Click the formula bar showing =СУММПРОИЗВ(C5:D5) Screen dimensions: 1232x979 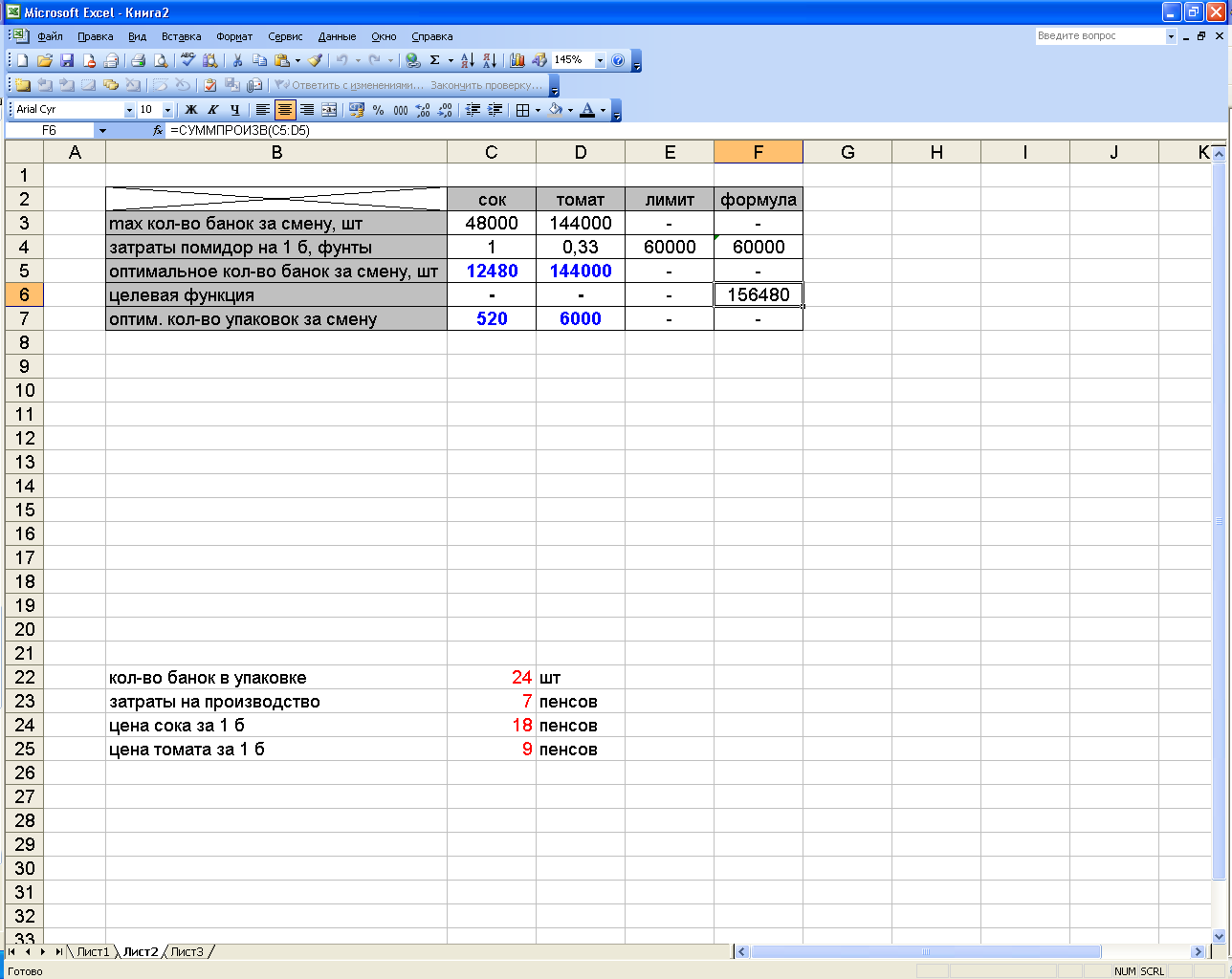tap(696, 130)
